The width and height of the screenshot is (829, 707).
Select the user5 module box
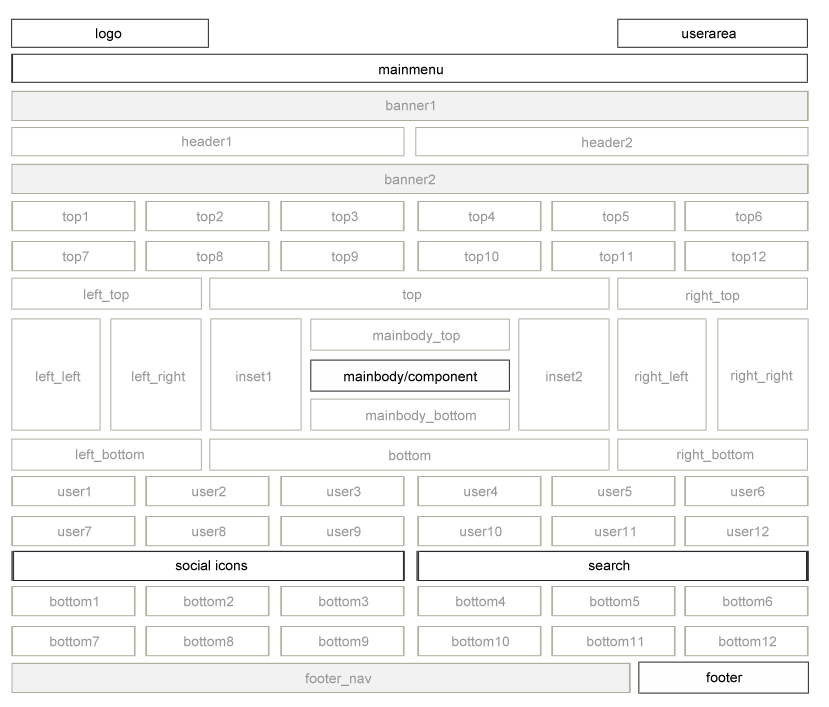click(613, 491)
